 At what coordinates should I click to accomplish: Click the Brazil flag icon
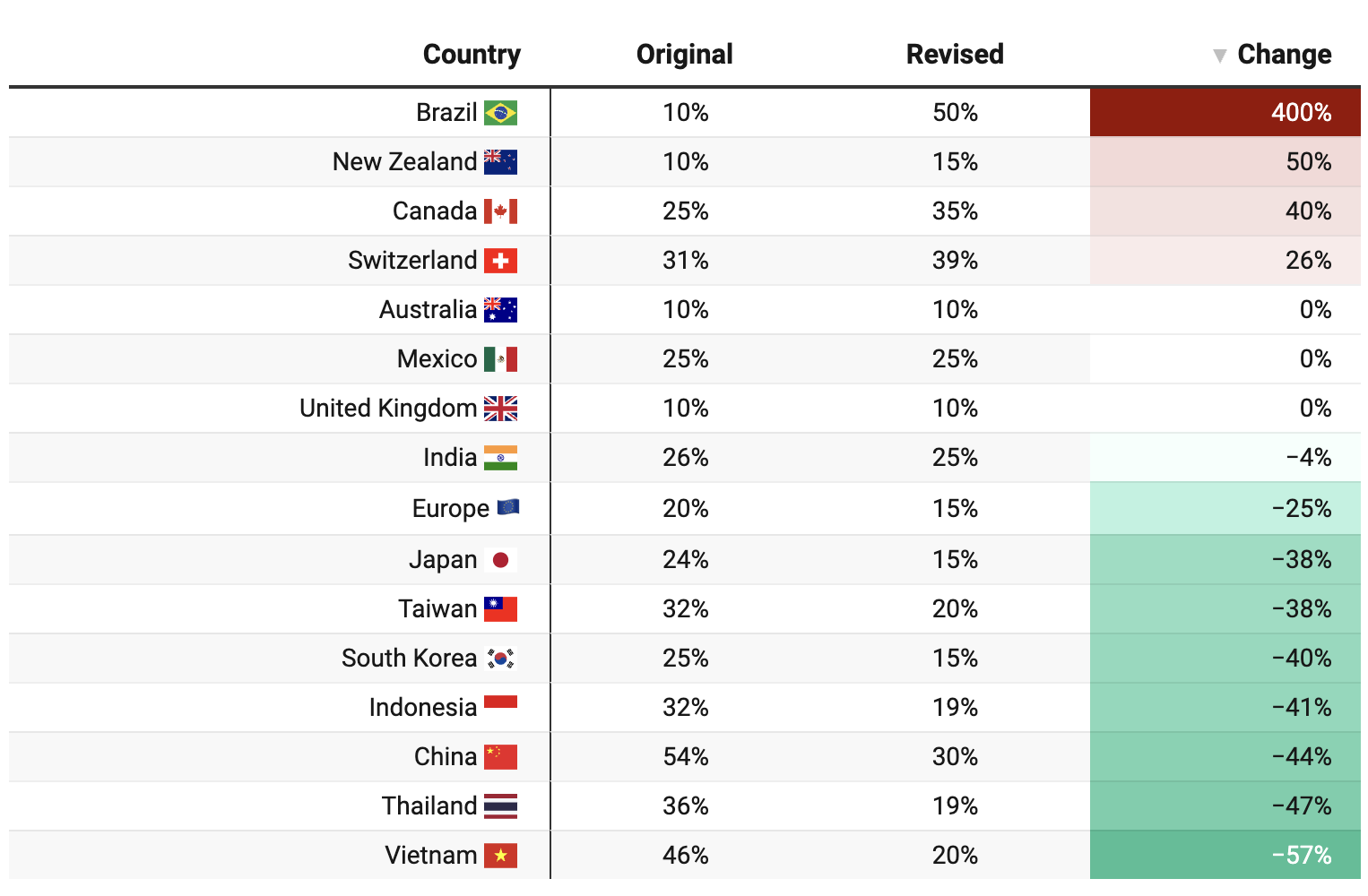(x=500, y=113)
